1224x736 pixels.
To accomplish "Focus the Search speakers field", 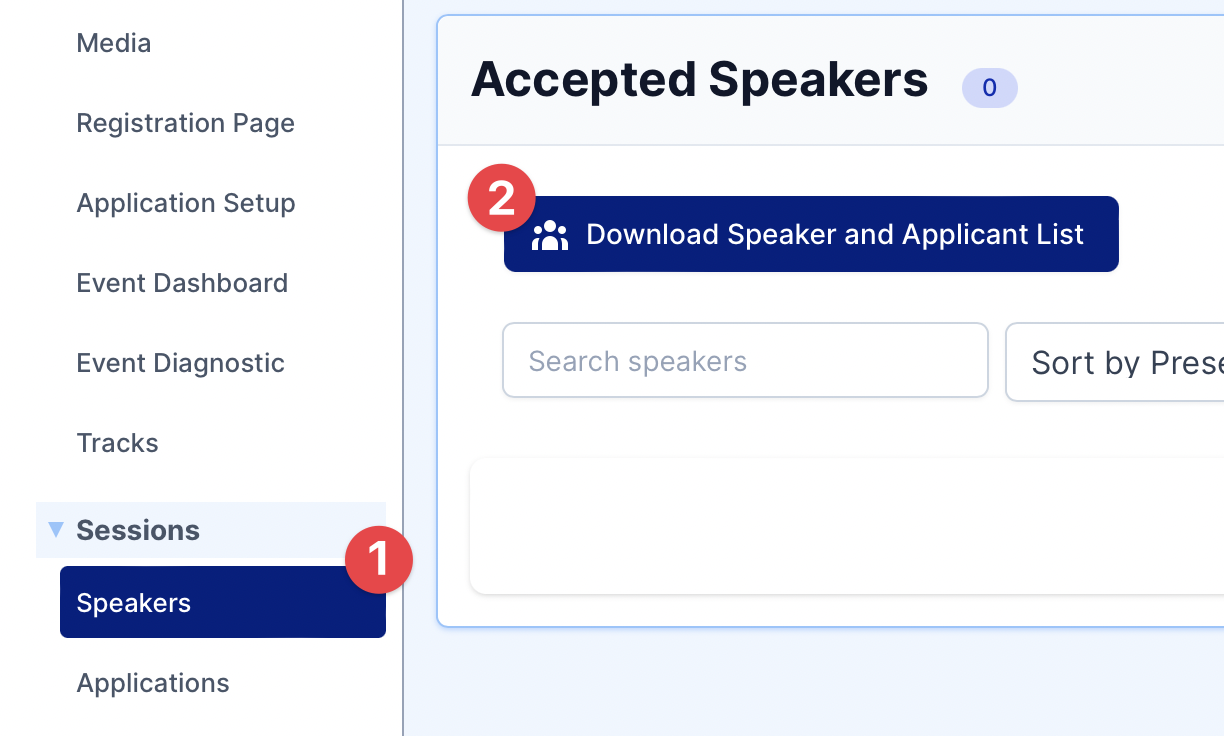I will (x=745, y=361).
